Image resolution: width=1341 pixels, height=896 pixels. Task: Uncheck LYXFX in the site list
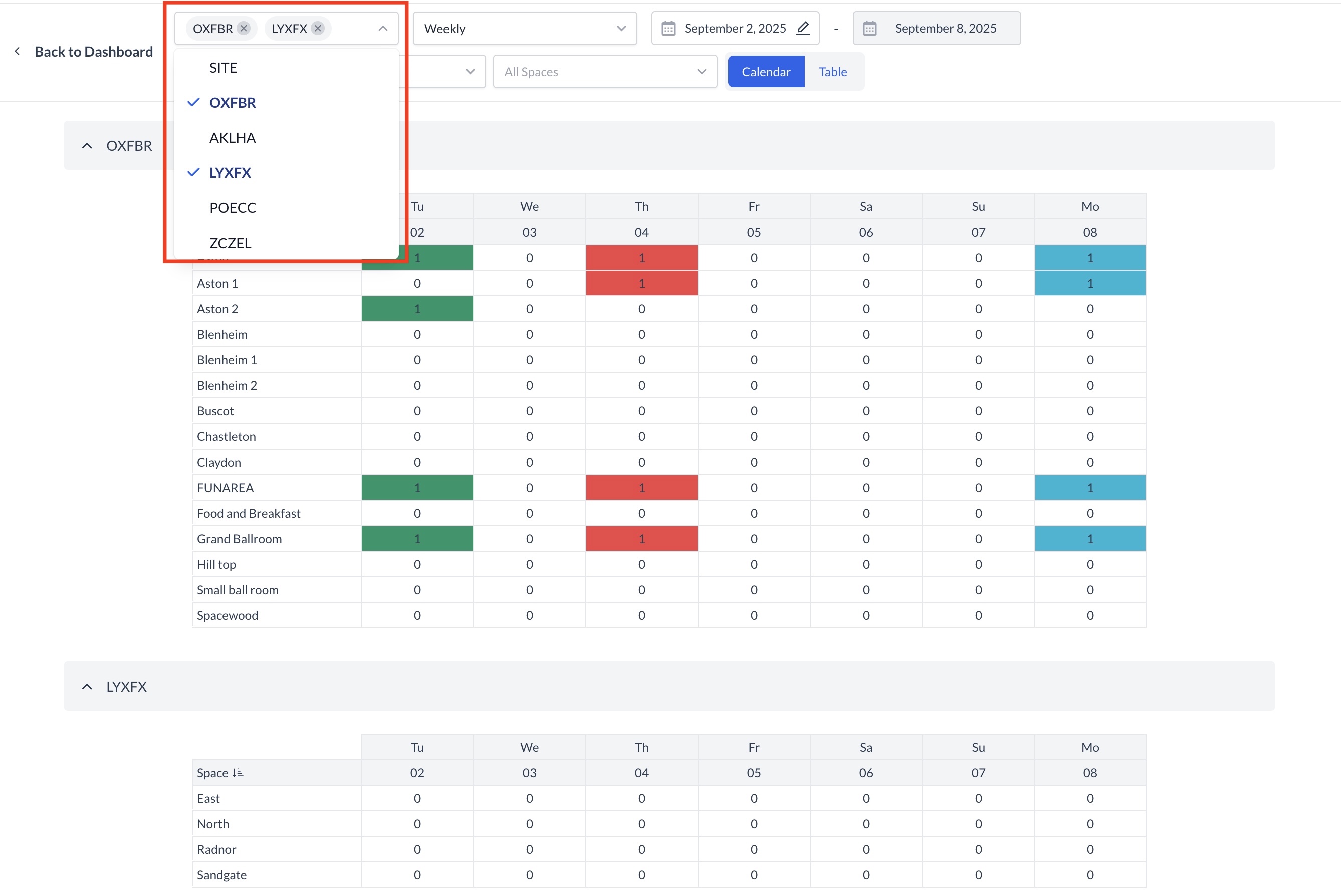(x=230, y=172)
